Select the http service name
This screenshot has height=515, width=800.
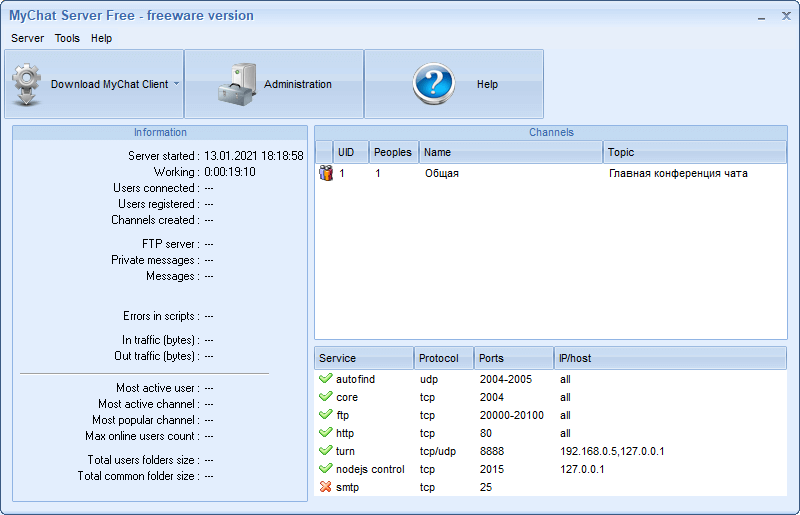[345, 433]
